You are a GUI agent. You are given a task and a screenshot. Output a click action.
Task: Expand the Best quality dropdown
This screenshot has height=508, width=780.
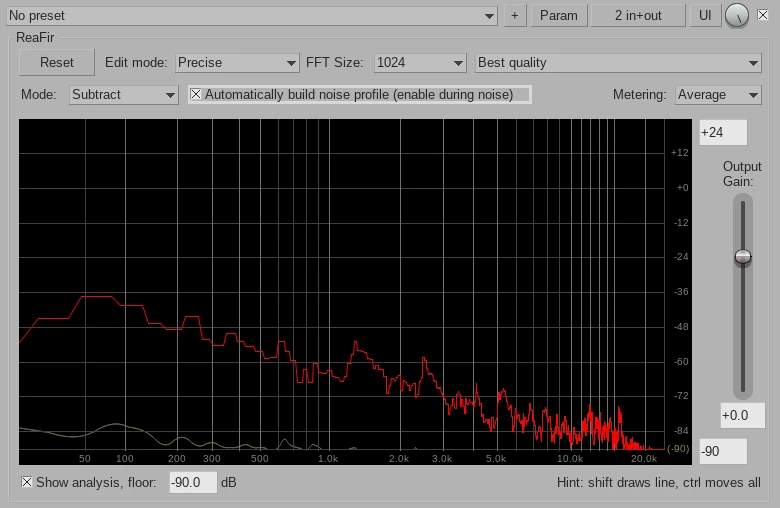coord(618,63)
